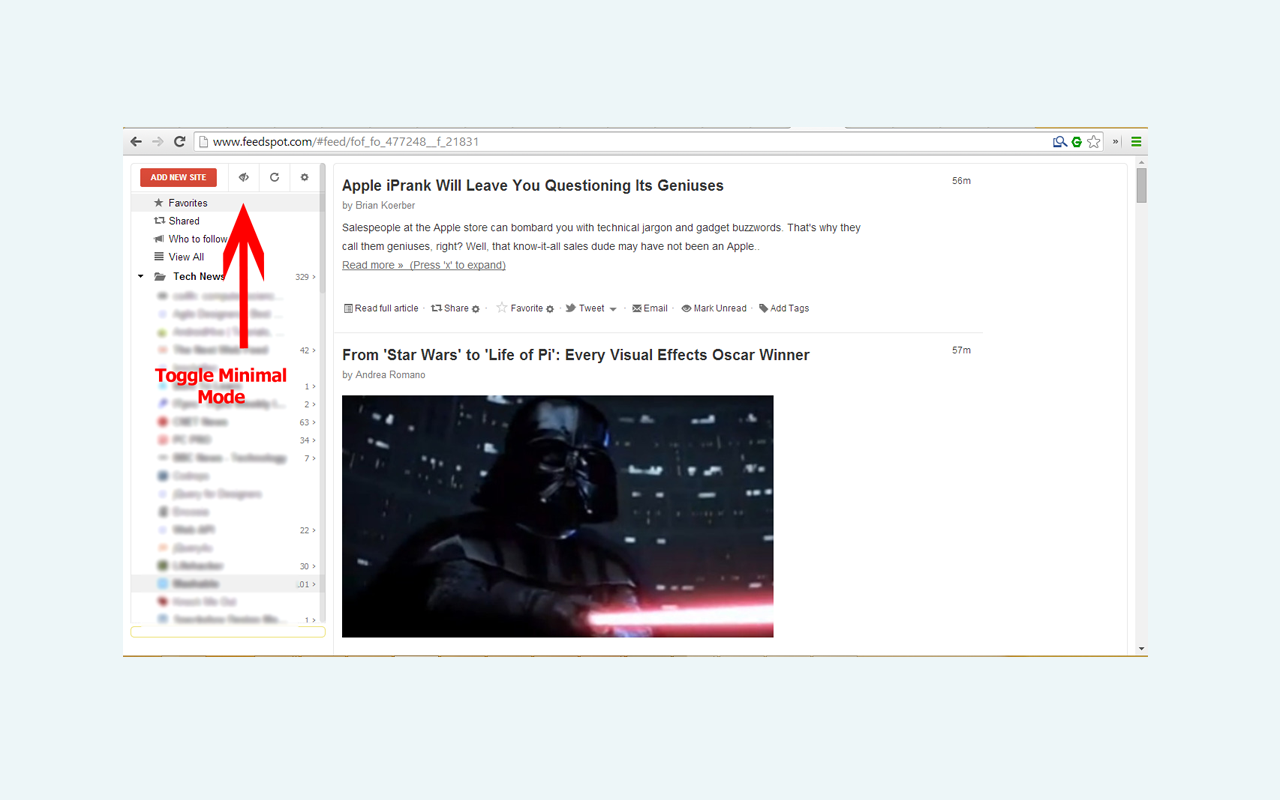Click the chevron beside the 30 count
1280x800 pixels.
point(314,567)
